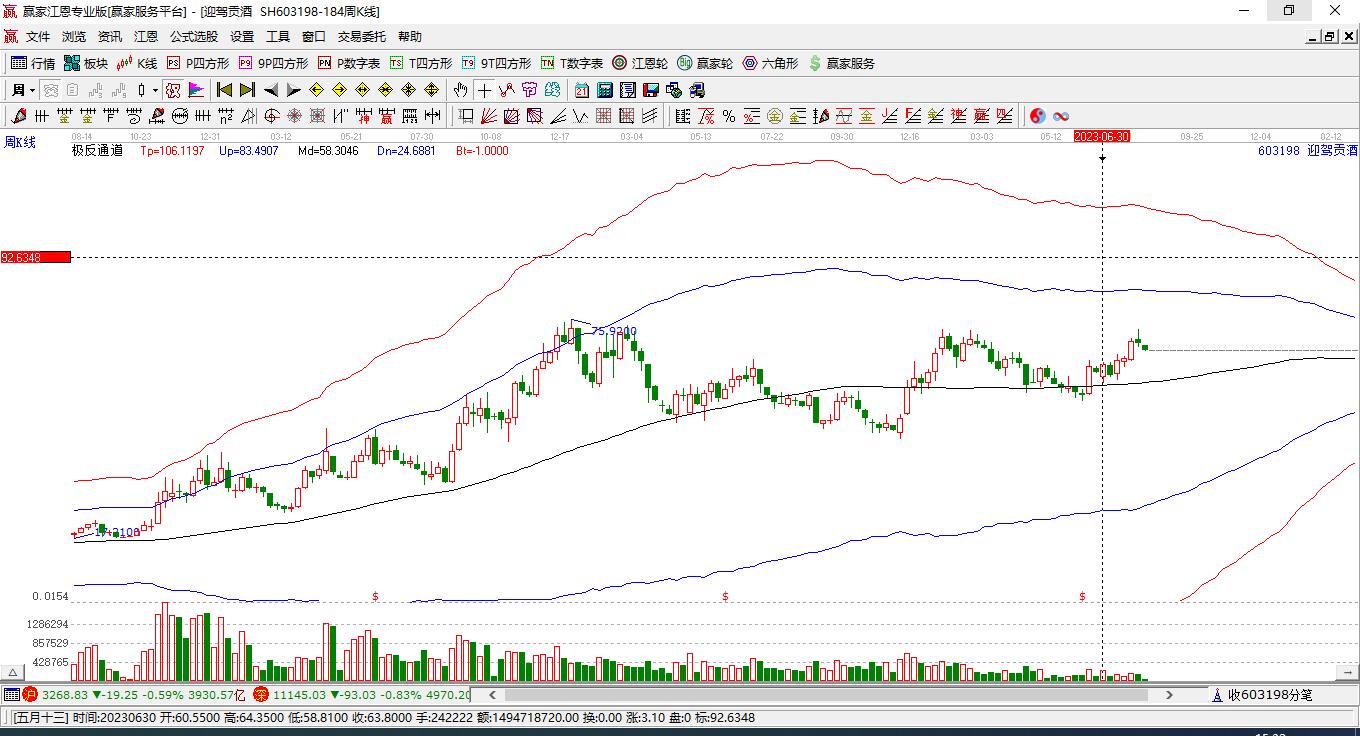Viewport: 1360px width, 736px height.
Task: Open the 交易委托 menu
Action: (362, 37)
